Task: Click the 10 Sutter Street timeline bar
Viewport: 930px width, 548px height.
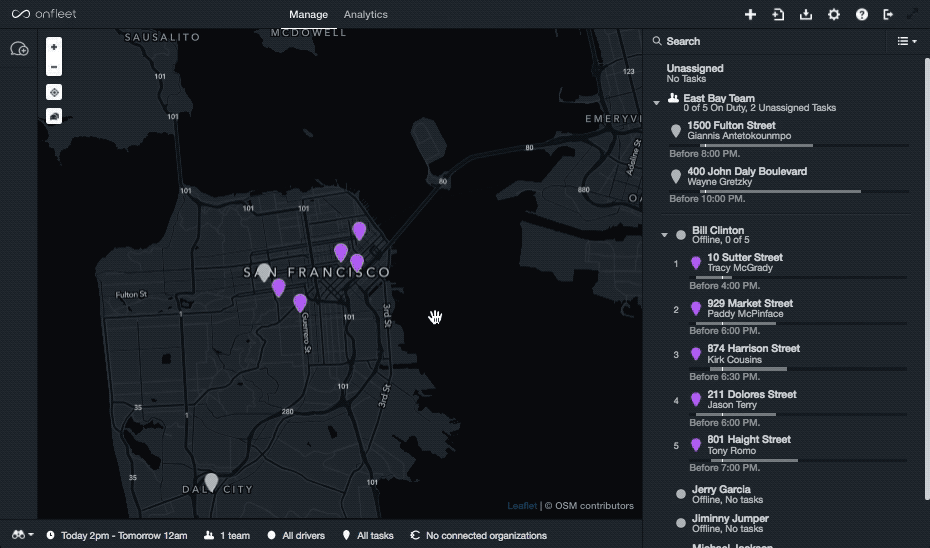Action: [798, 277]
